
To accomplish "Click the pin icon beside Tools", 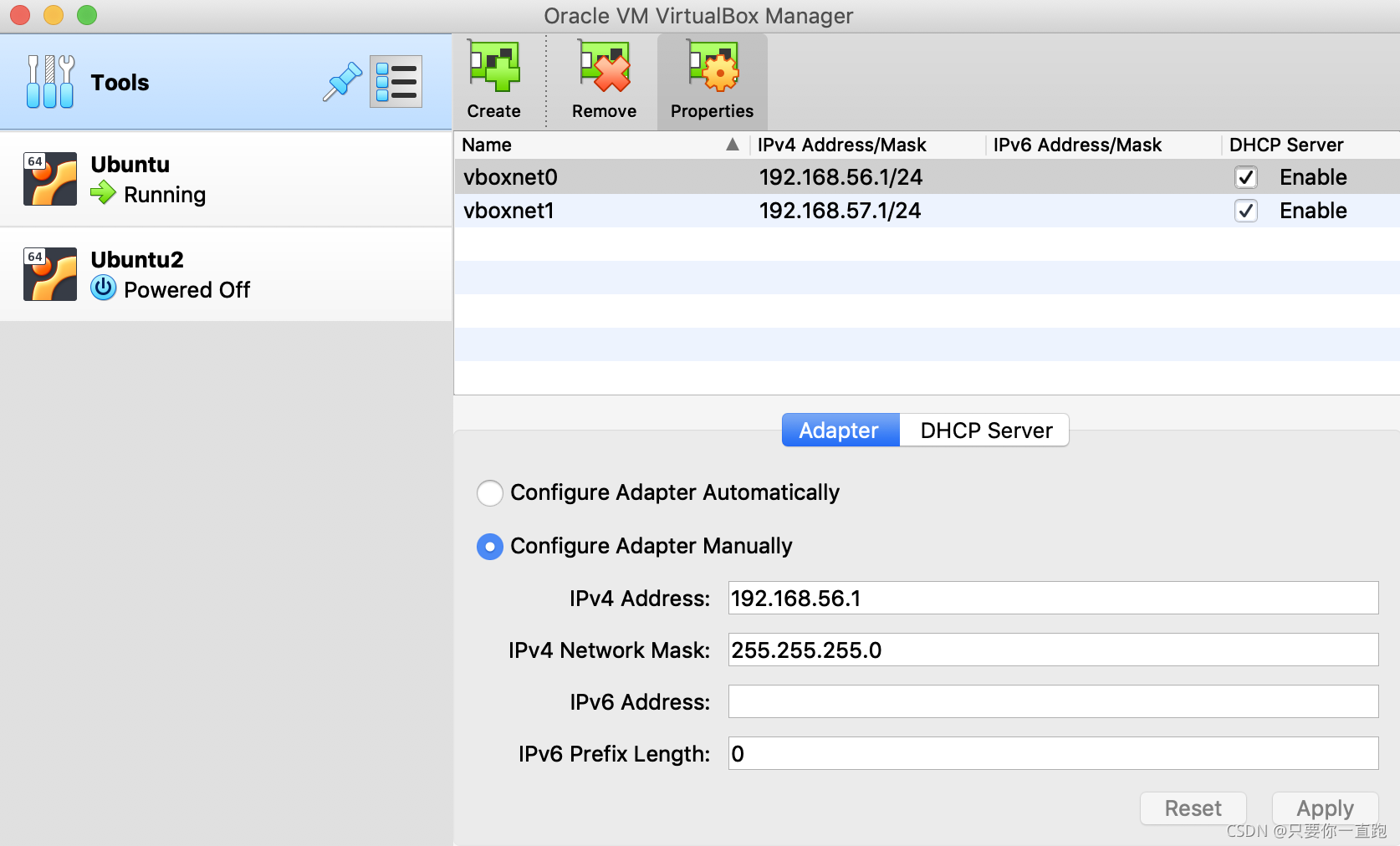I will [342, 82].
